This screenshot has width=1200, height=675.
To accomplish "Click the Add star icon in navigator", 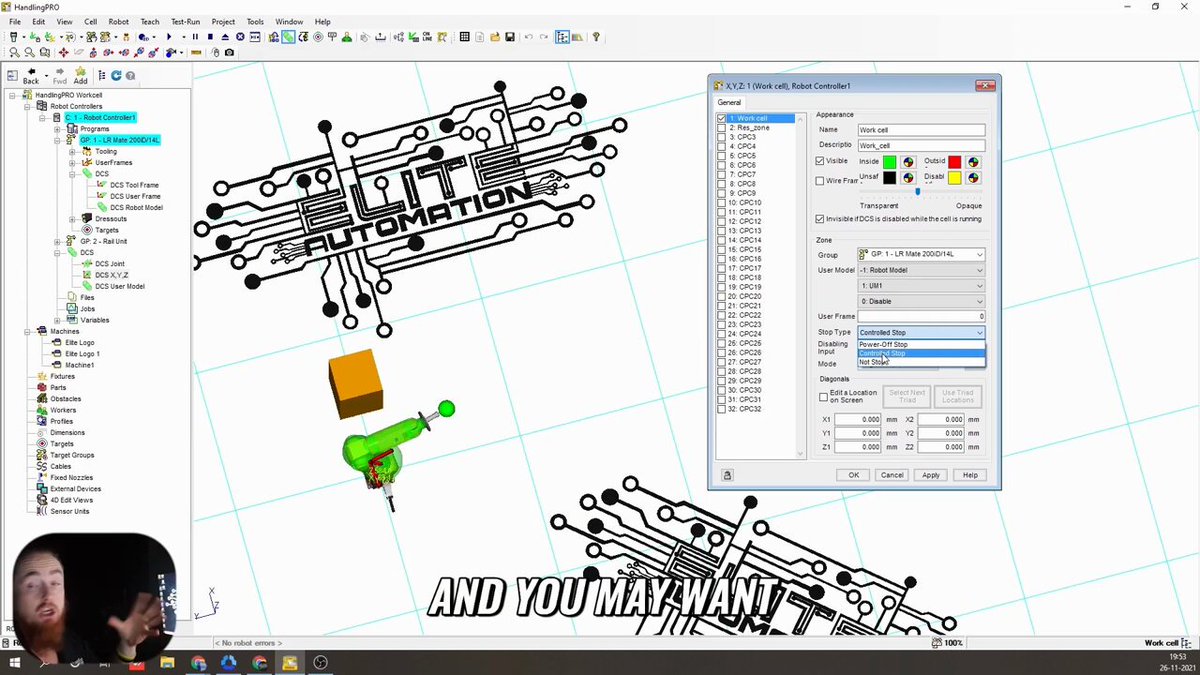I will point(80,75).
